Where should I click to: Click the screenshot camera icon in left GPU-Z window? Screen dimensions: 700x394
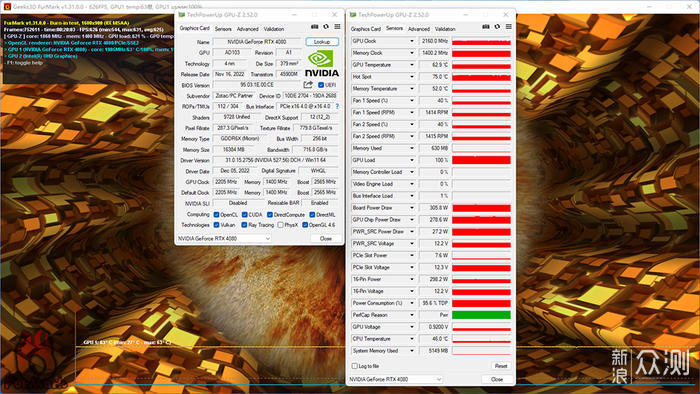(x=315, y=27)
